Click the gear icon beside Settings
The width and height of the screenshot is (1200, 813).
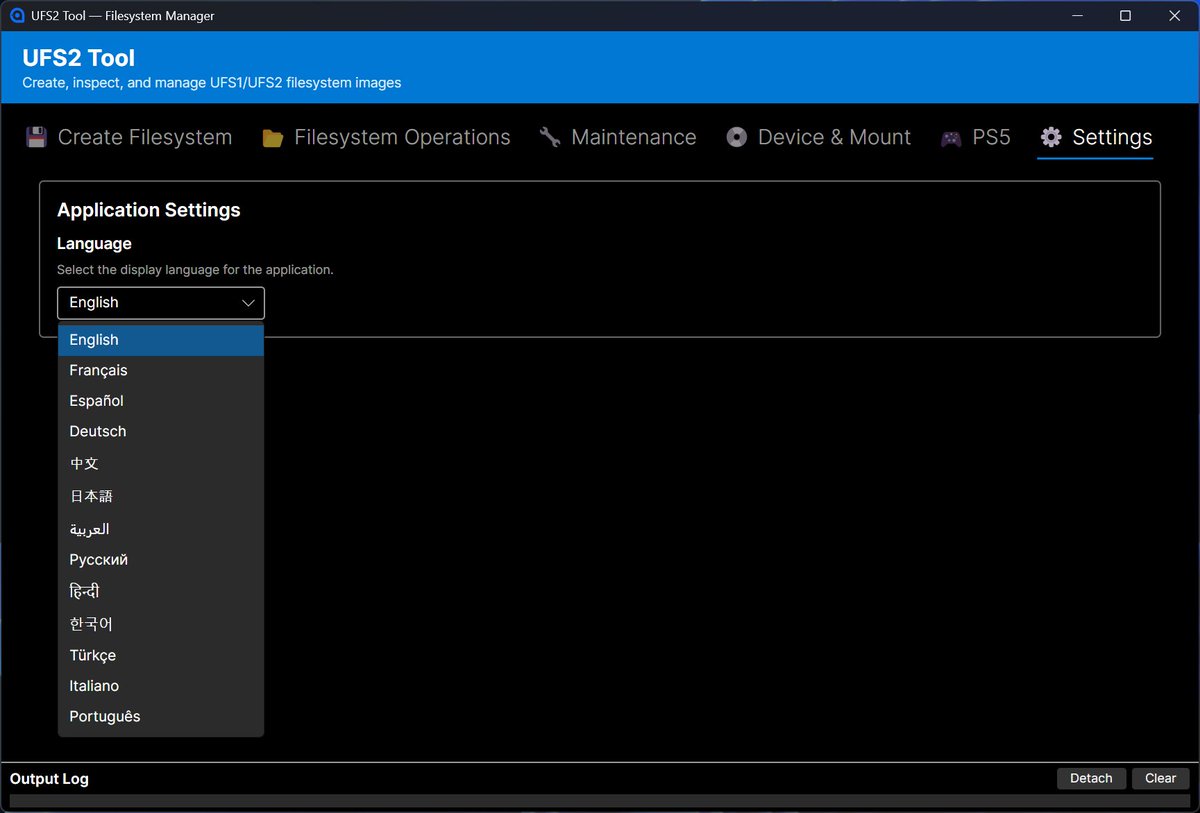pyautogui.click(x=1050, y=138)
